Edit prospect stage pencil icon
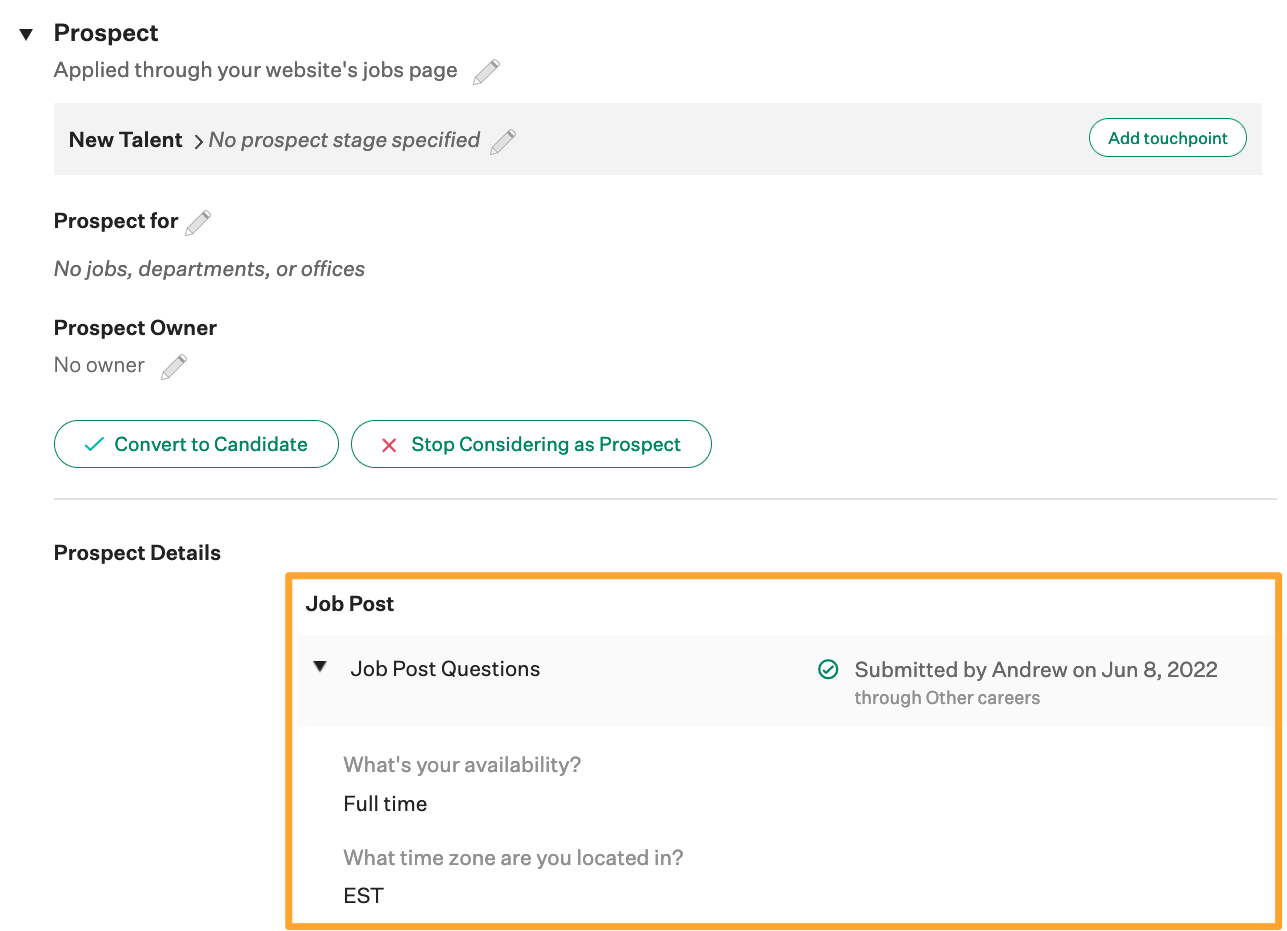This screenshot has height=931, width=1287. click(503, 141)
